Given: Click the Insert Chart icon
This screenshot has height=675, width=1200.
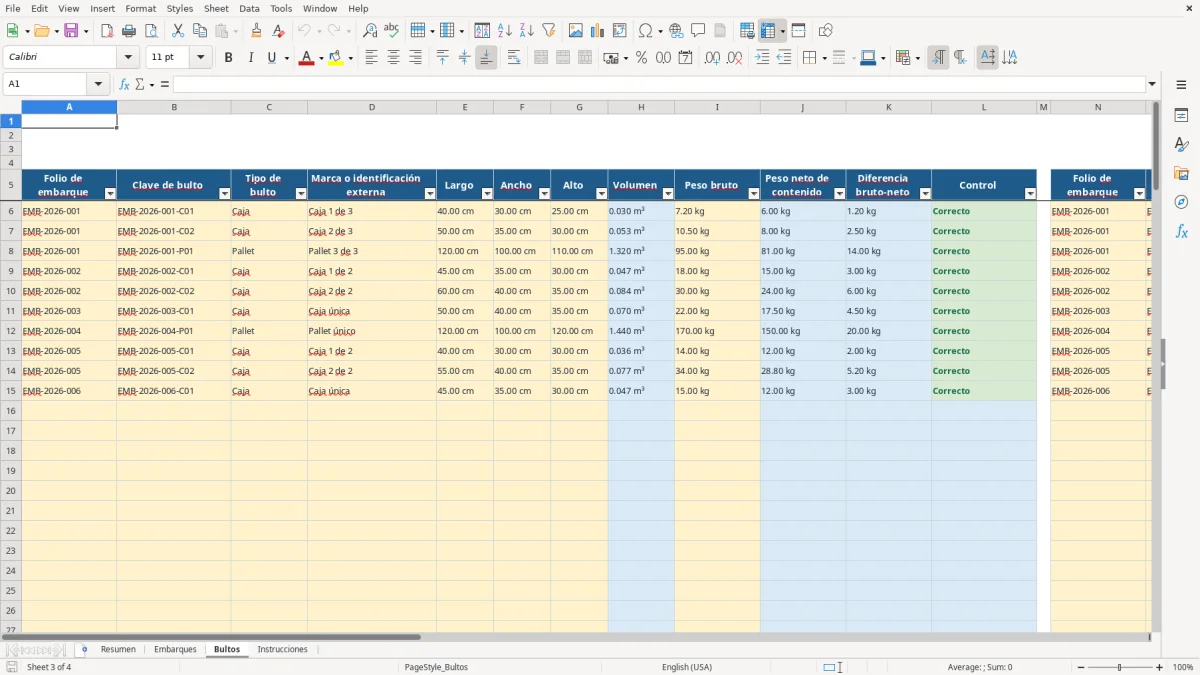Looking at the screenshot, I should pyautogui.click(x=598, y=31).
